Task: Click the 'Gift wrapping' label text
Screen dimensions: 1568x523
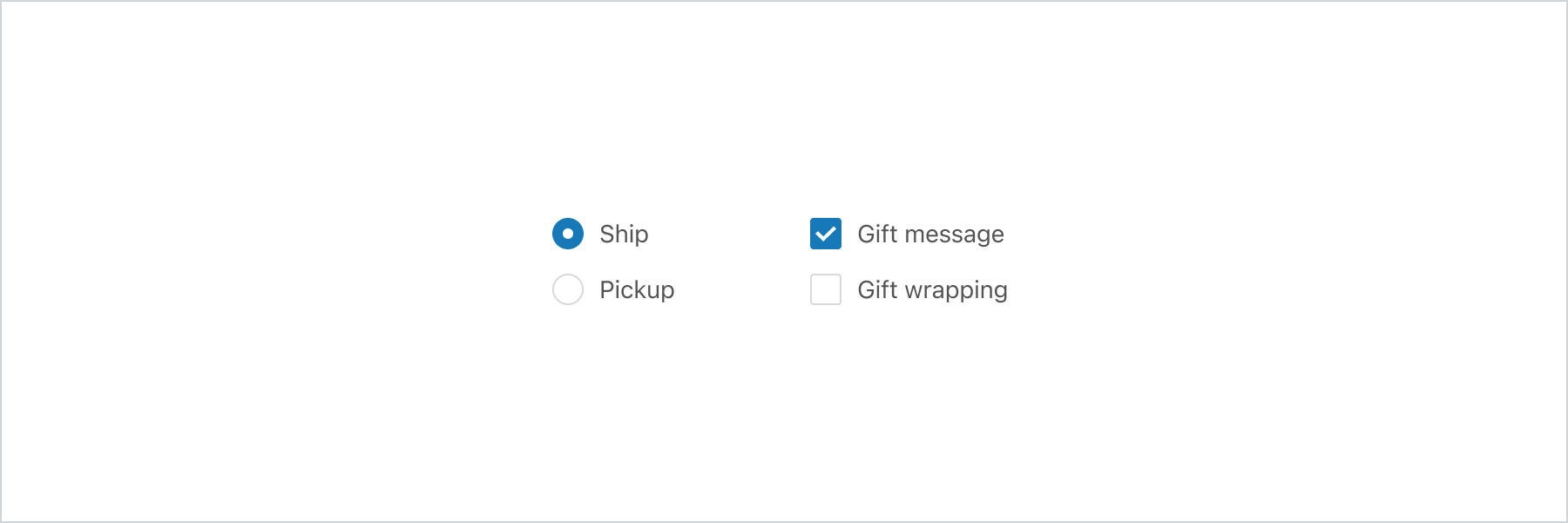Action: tap(932, 289)
